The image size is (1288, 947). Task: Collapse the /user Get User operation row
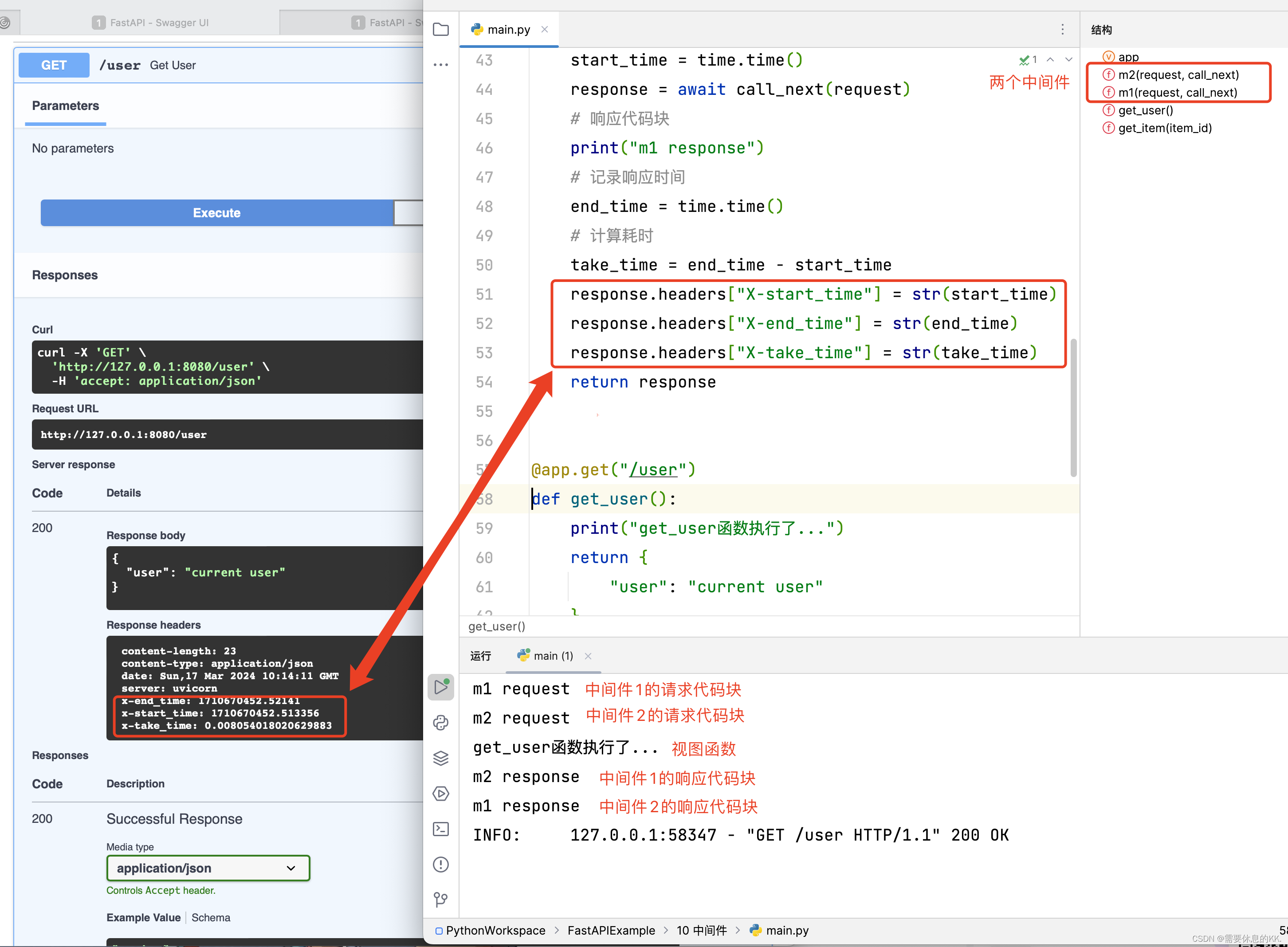point(219,65)
